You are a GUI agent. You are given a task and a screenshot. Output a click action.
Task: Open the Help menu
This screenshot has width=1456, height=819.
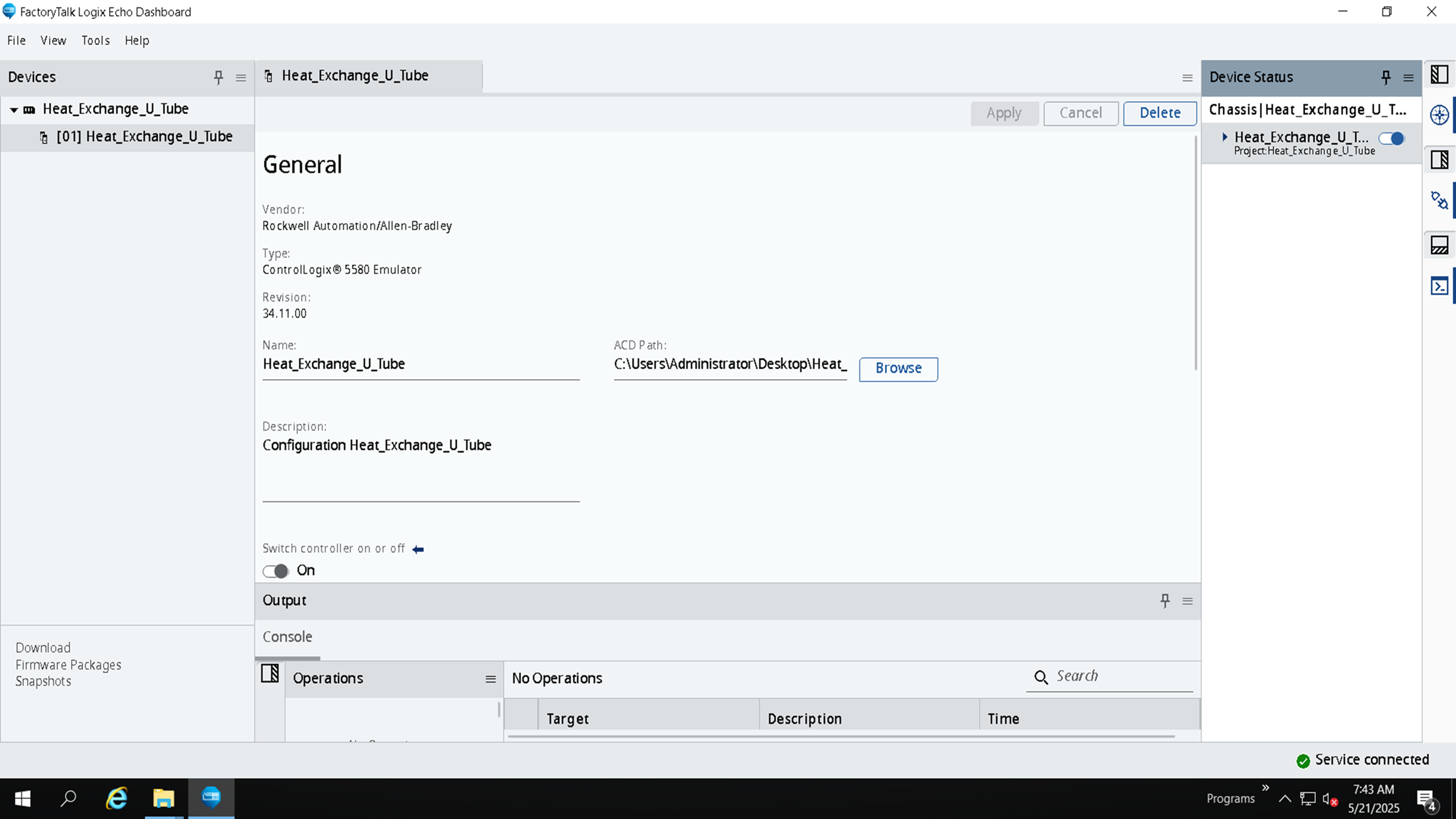click(137, 40)
